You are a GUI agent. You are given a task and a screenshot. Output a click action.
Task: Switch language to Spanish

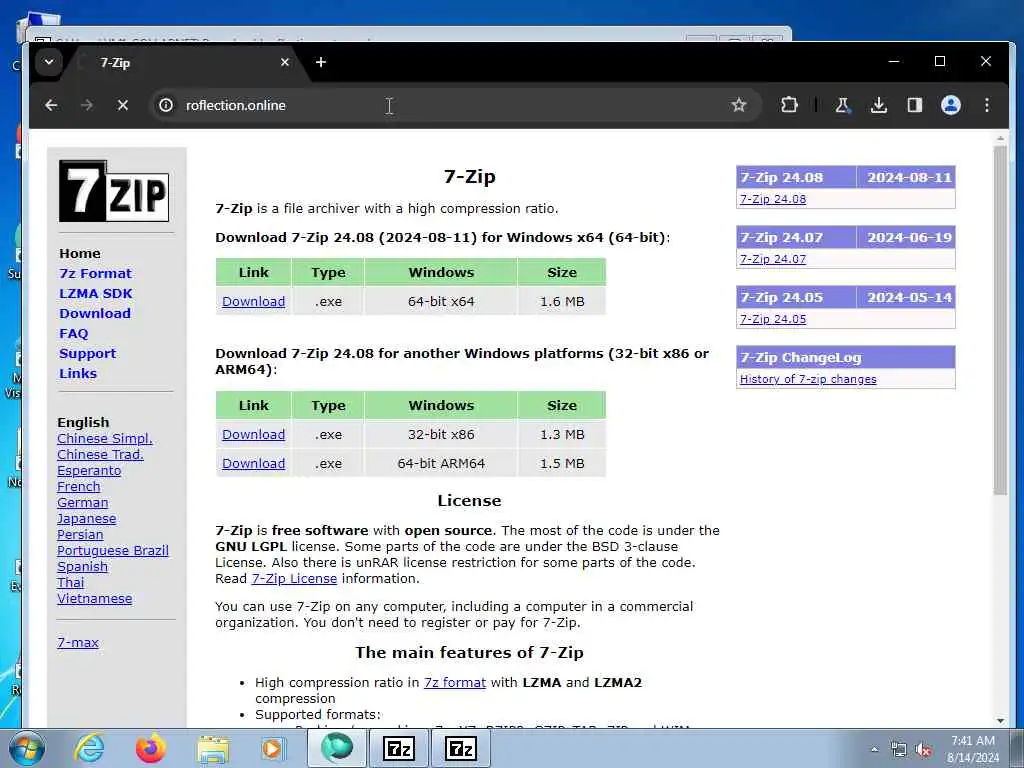[x=82, y=567]
